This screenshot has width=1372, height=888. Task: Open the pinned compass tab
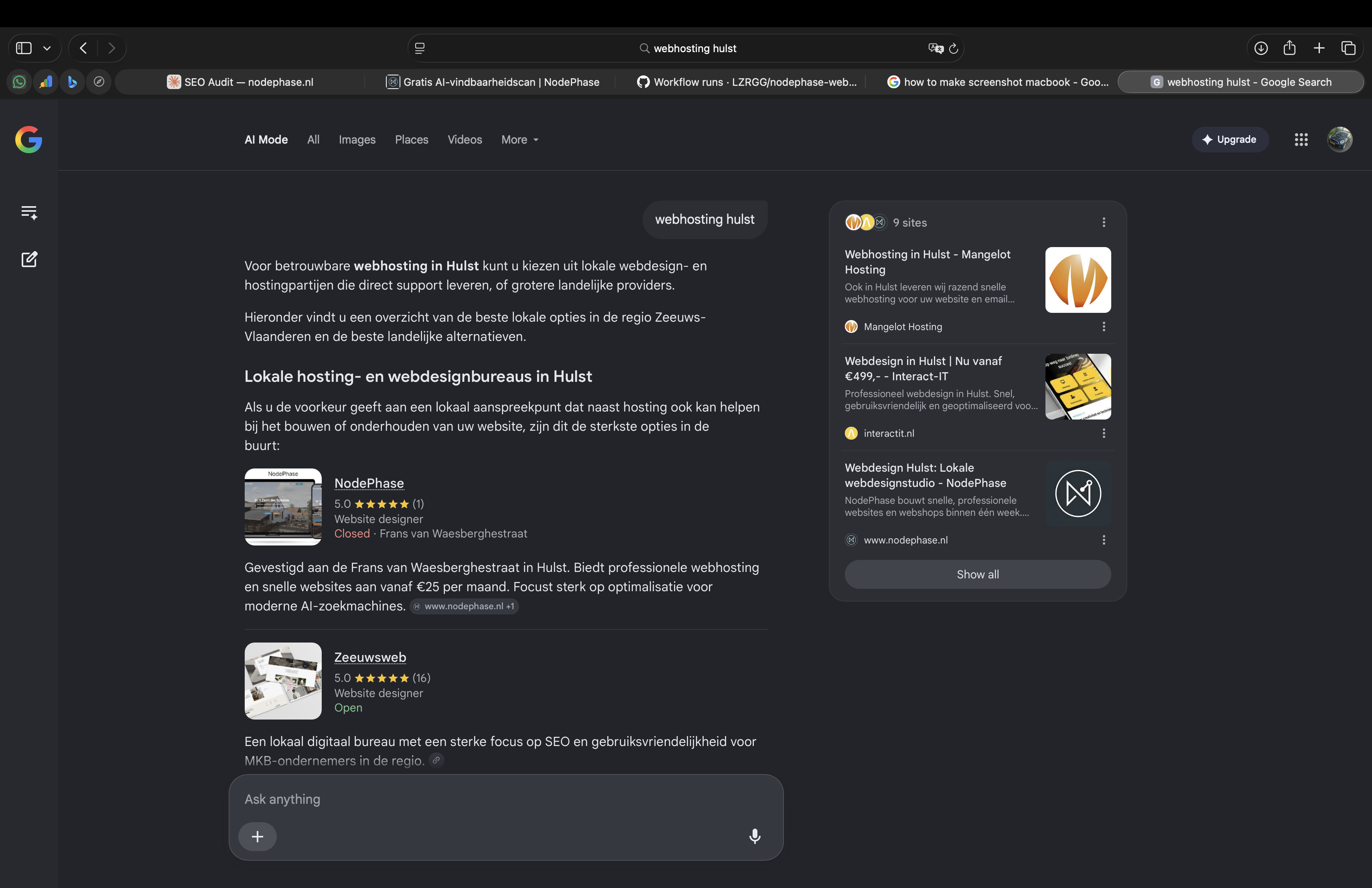click(x=99, y=82)
